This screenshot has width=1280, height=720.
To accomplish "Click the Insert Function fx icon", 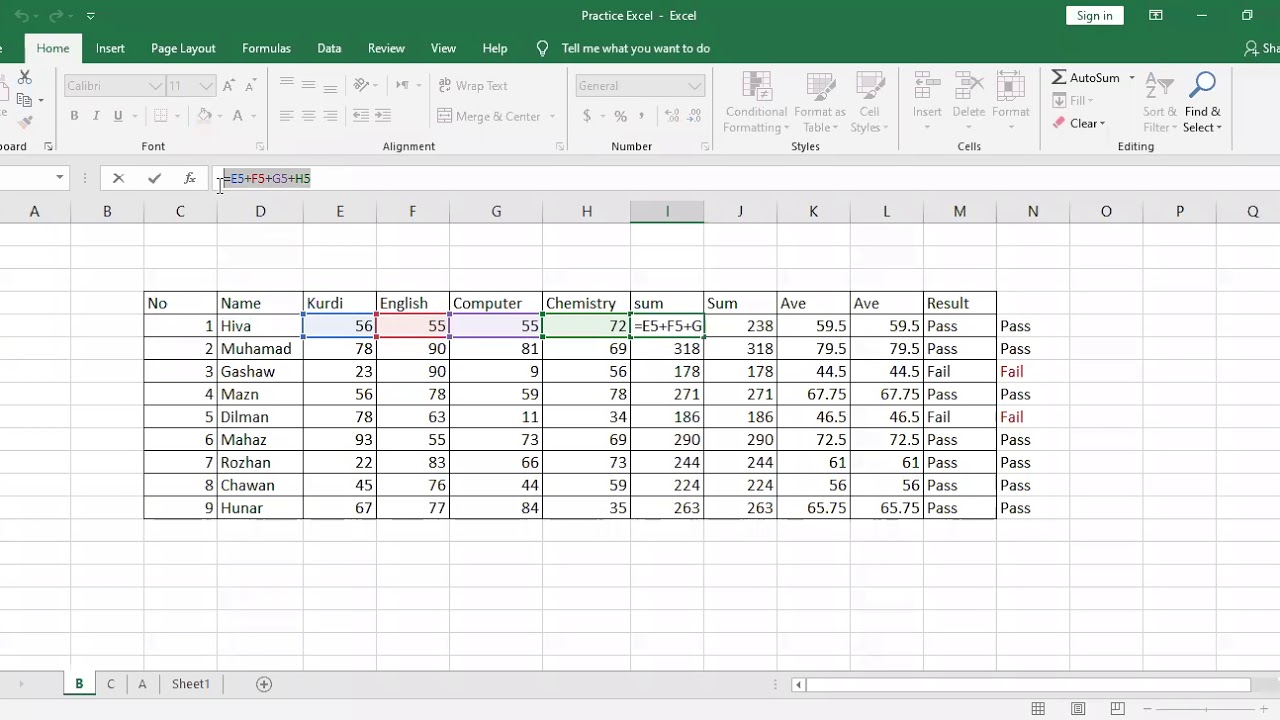I will tap(190, 178).
